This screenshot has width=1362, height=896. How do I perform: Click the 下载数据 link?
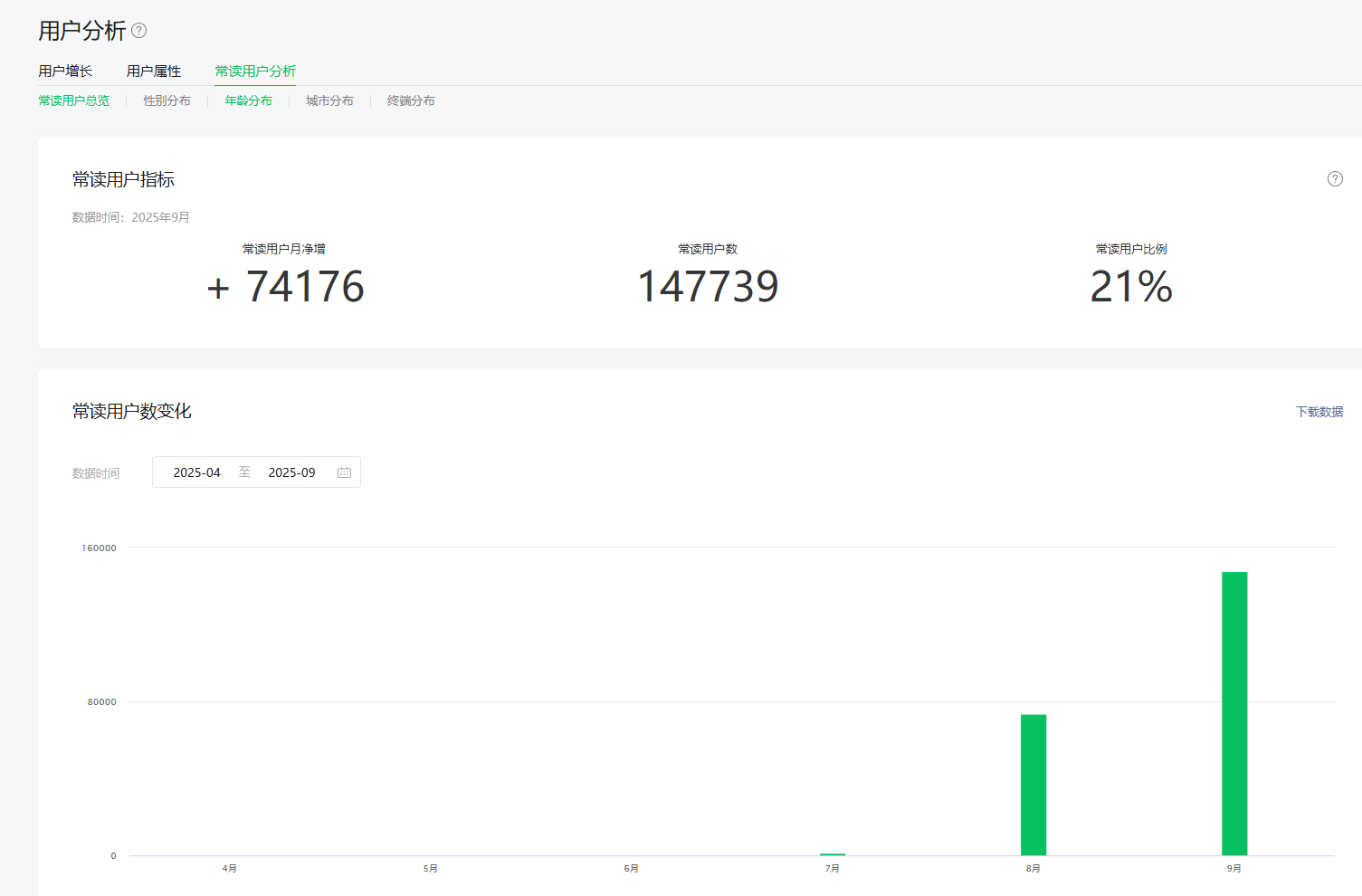pyautogui.click(x=1319, y=412)
